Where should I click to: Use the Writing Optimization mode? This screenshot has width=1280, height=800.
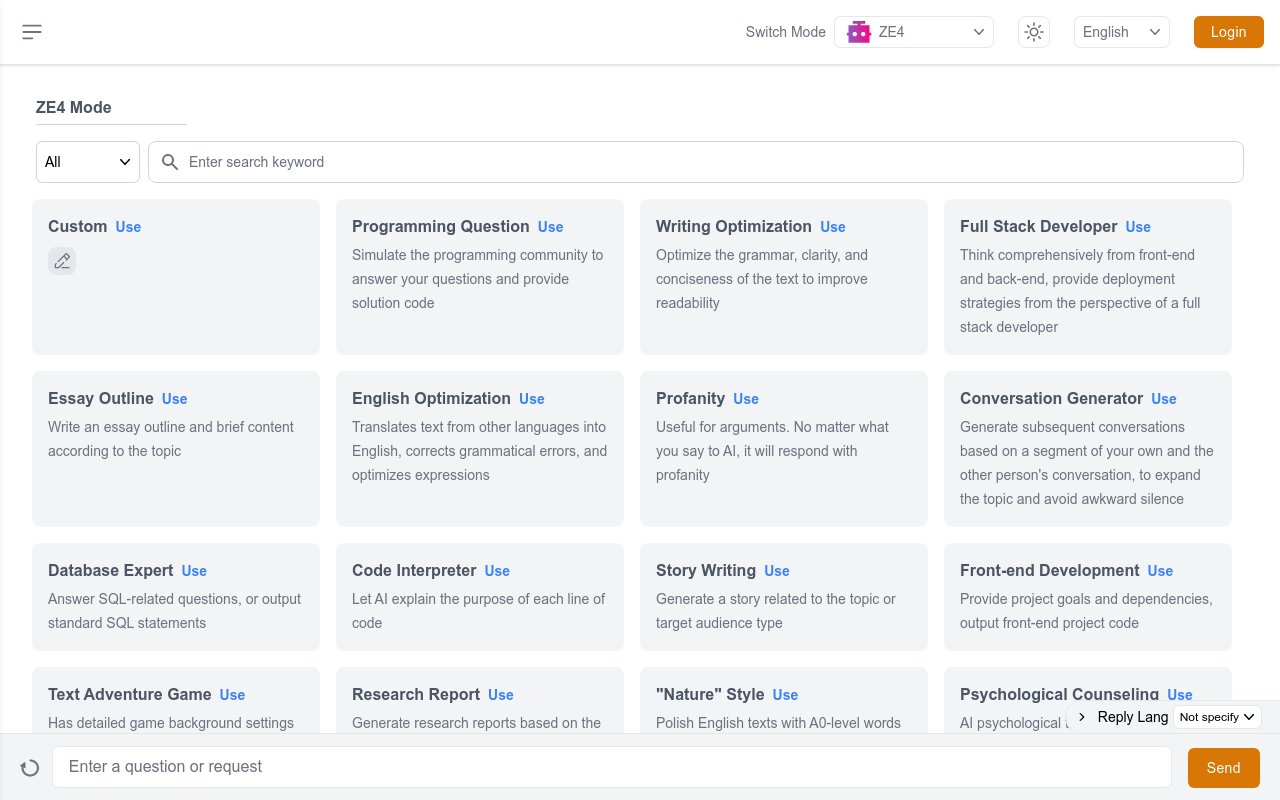click(832, 227)
